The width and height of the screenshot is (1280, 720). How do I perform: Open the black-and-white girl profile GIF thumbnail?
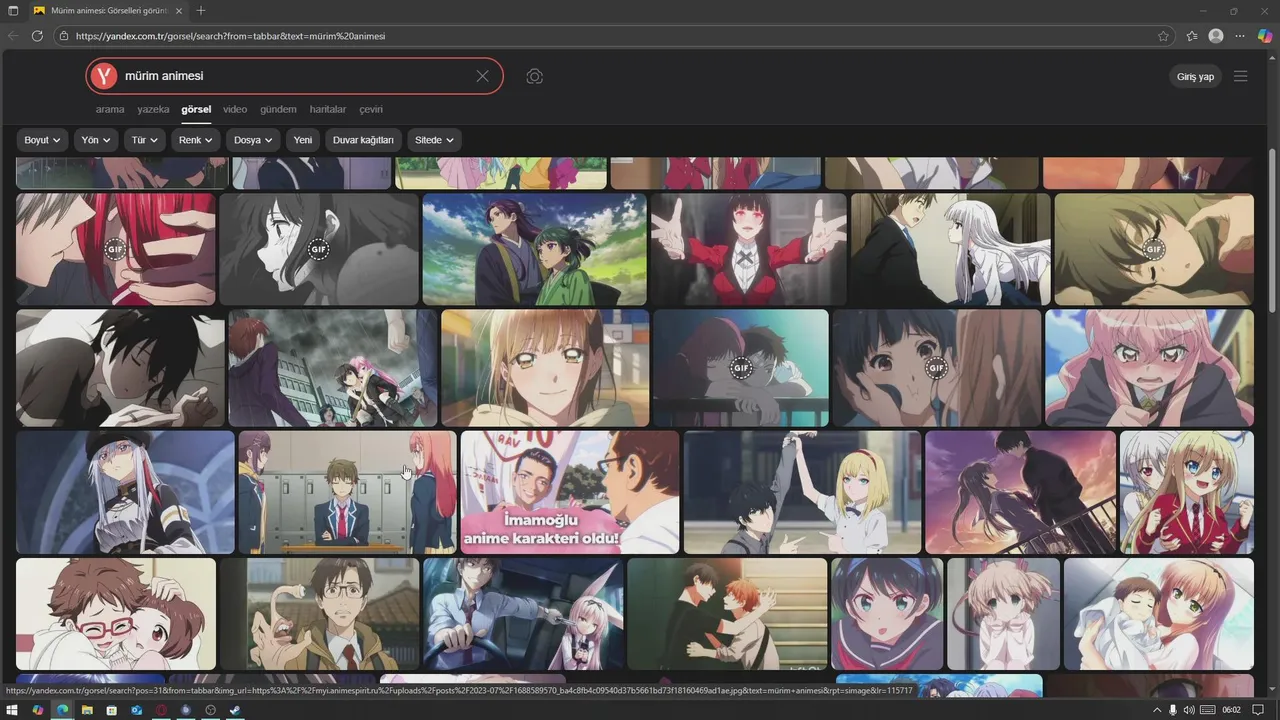(318, 249)
